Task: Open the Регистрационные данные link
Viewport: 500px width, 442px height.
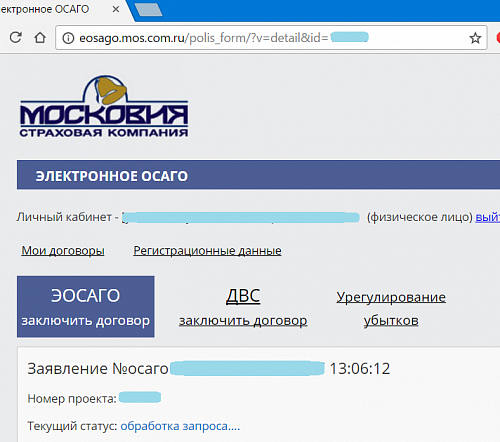Action: [207, 250]
